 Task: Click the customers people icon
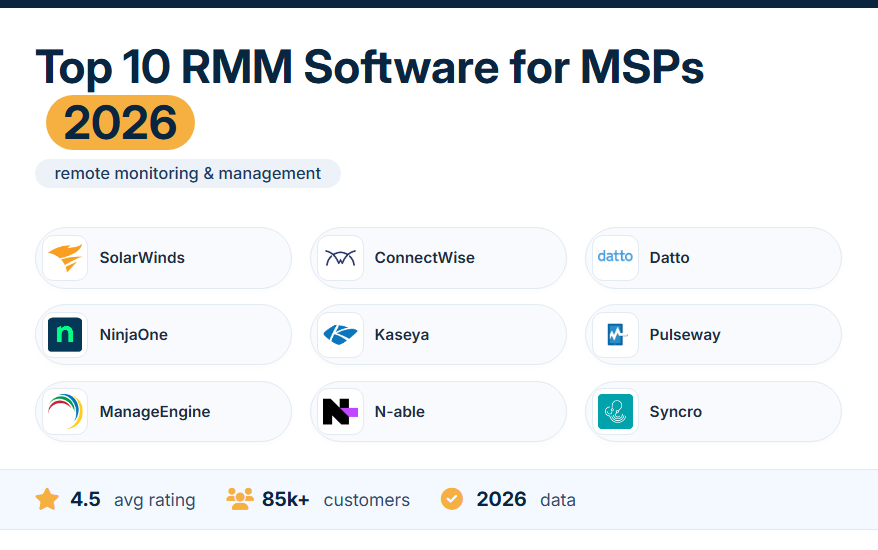[x=240, y=498]
